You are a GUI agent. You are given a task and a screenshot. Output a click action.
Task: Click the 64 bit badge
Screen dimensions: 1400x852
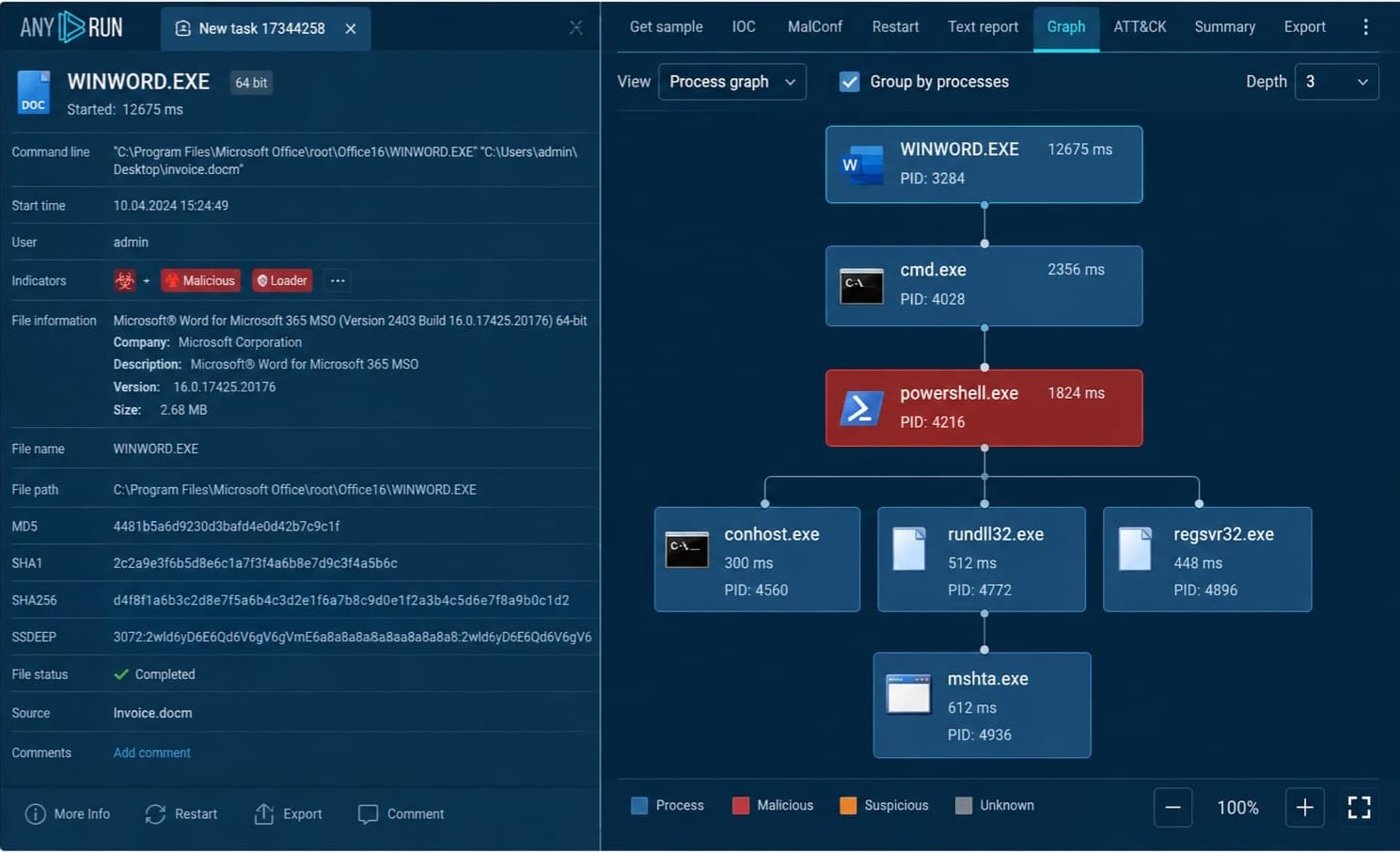251,83
